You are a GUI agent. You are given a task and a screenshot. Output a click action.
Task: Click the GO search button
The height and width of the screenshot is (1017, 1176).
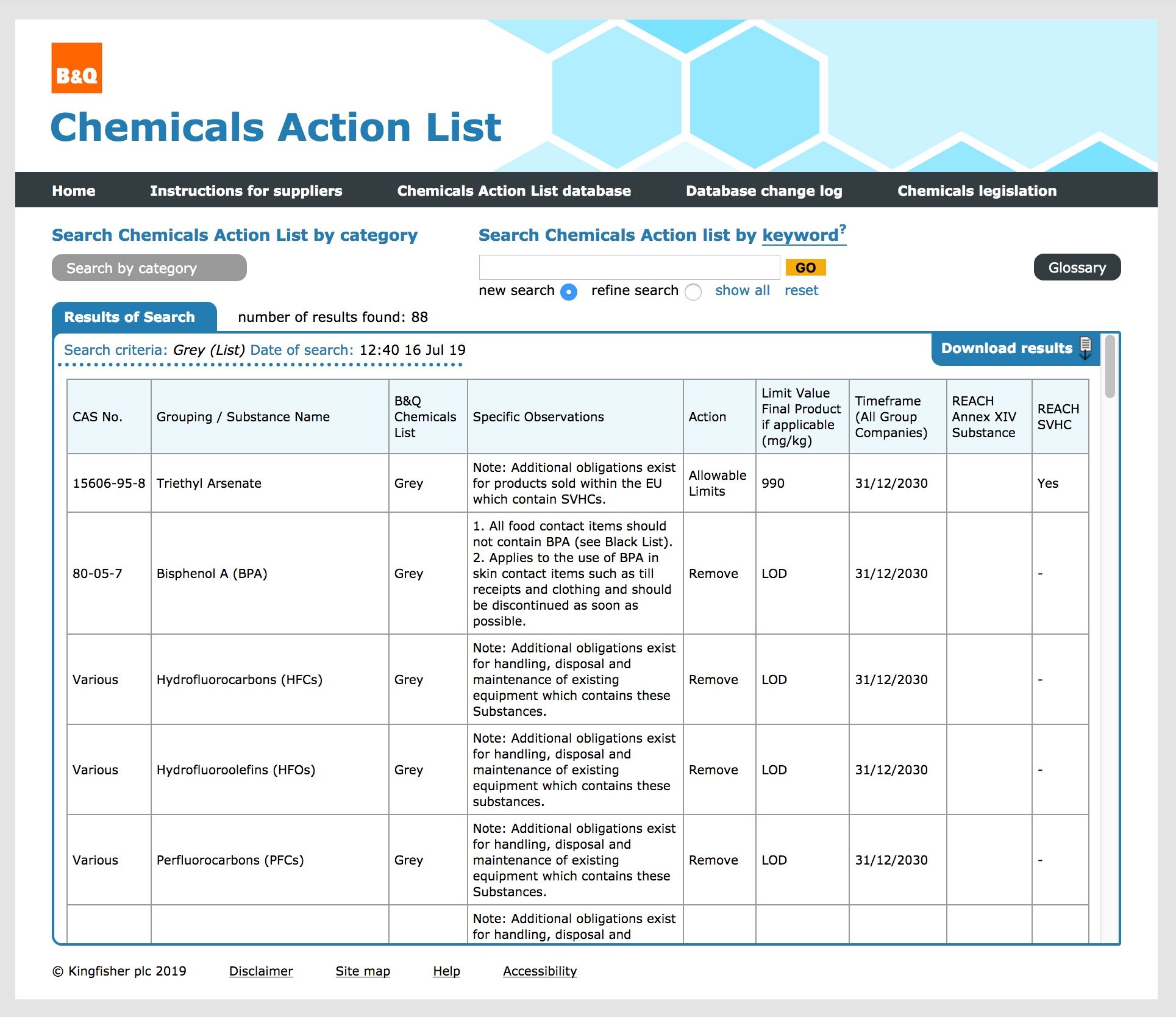click(x=805, y=268)
